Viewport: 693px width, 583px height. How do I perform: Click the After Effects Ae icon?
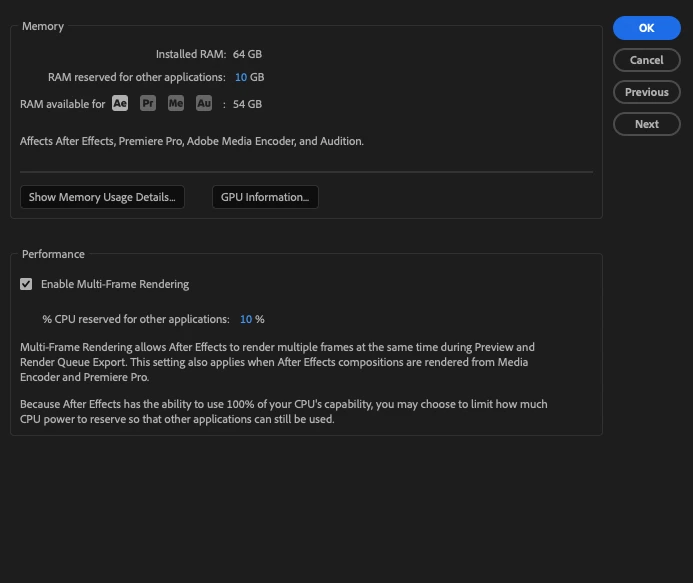(x=120, y=103)
